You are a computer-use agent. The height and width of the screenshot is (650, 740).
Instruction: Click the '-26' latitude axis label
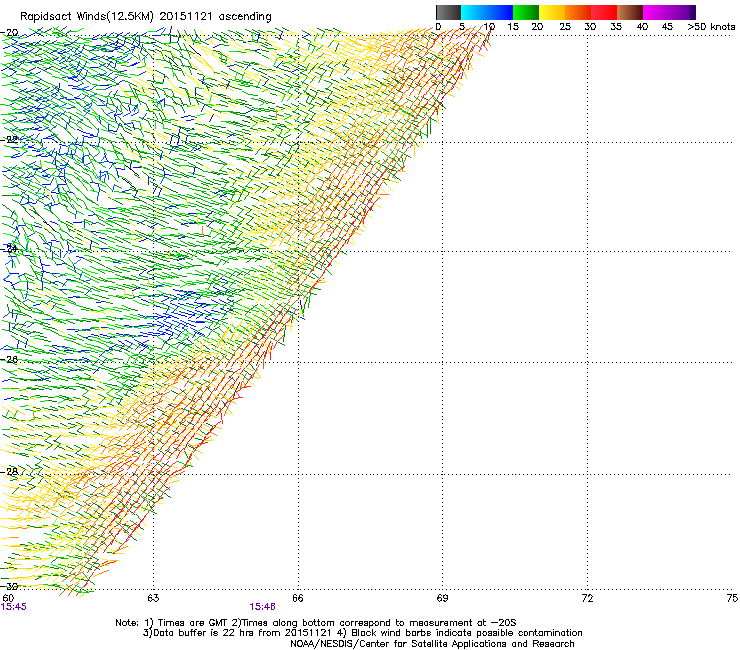coord(10,359)
